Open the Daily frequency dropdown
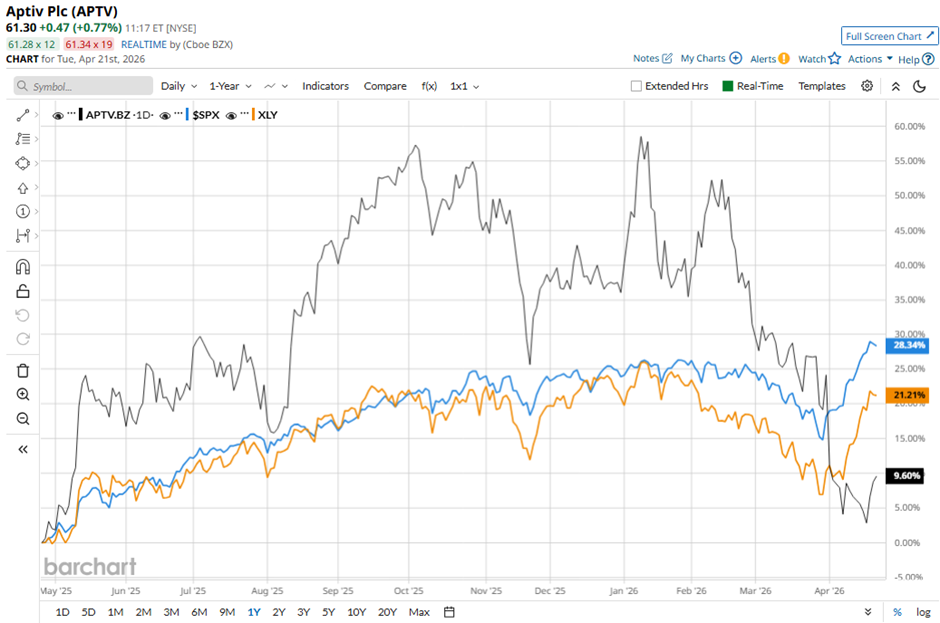The height and width of the screenshot is (623, 940). (x=179, y=86)
